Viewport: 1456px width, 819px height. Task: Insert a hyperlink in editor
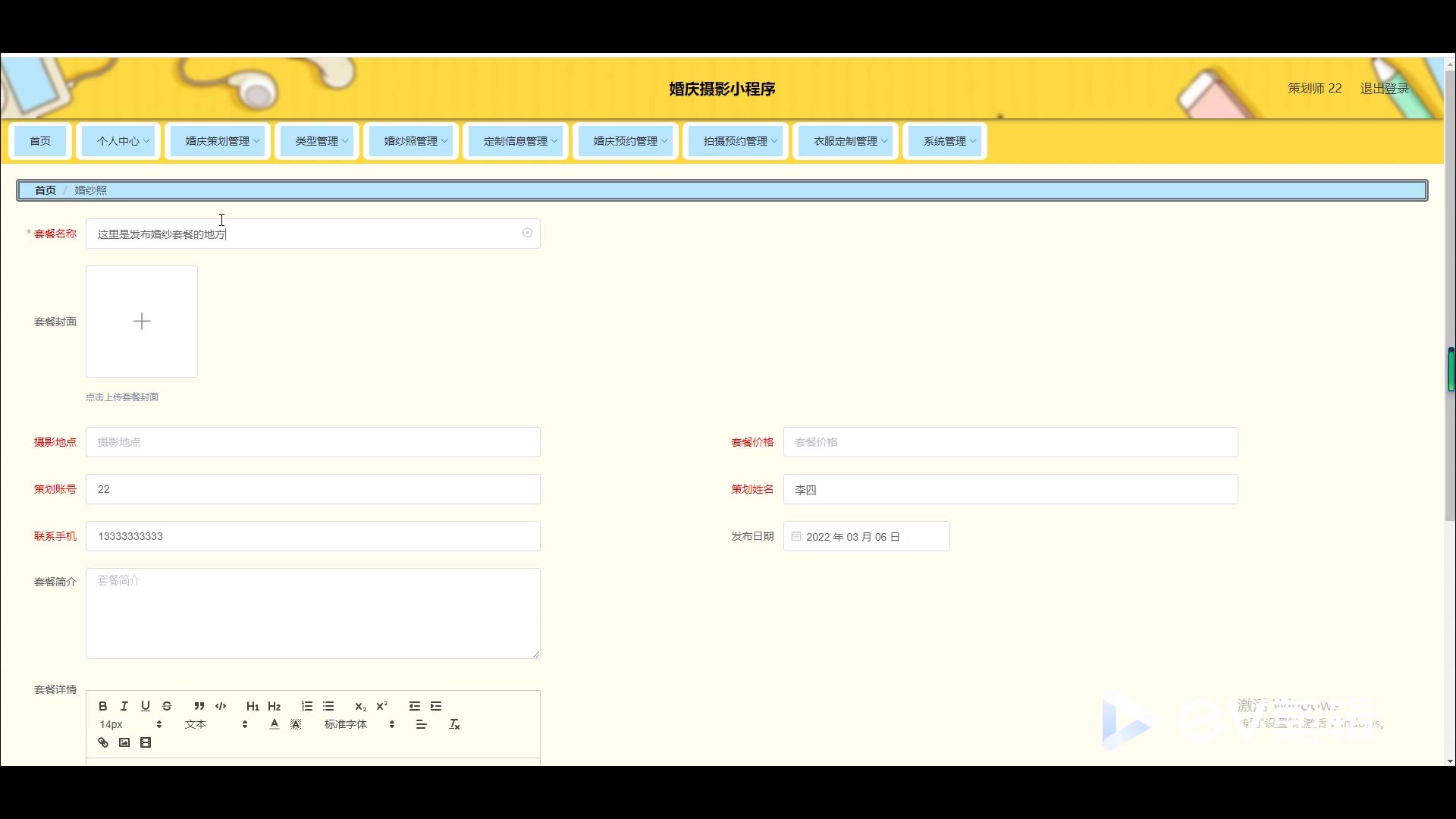click(x=103, y=742)
